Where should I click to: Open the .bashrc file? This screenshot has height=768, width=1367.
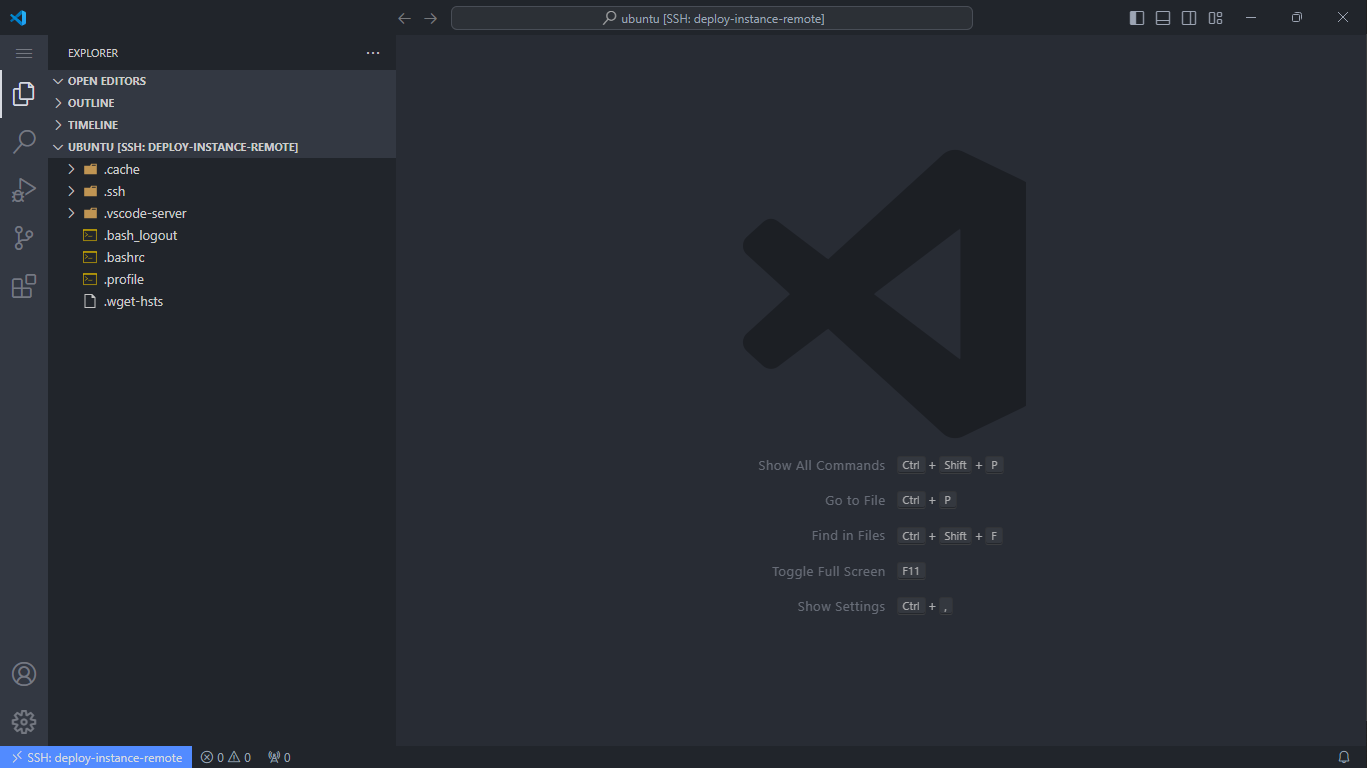click(222, 257)
